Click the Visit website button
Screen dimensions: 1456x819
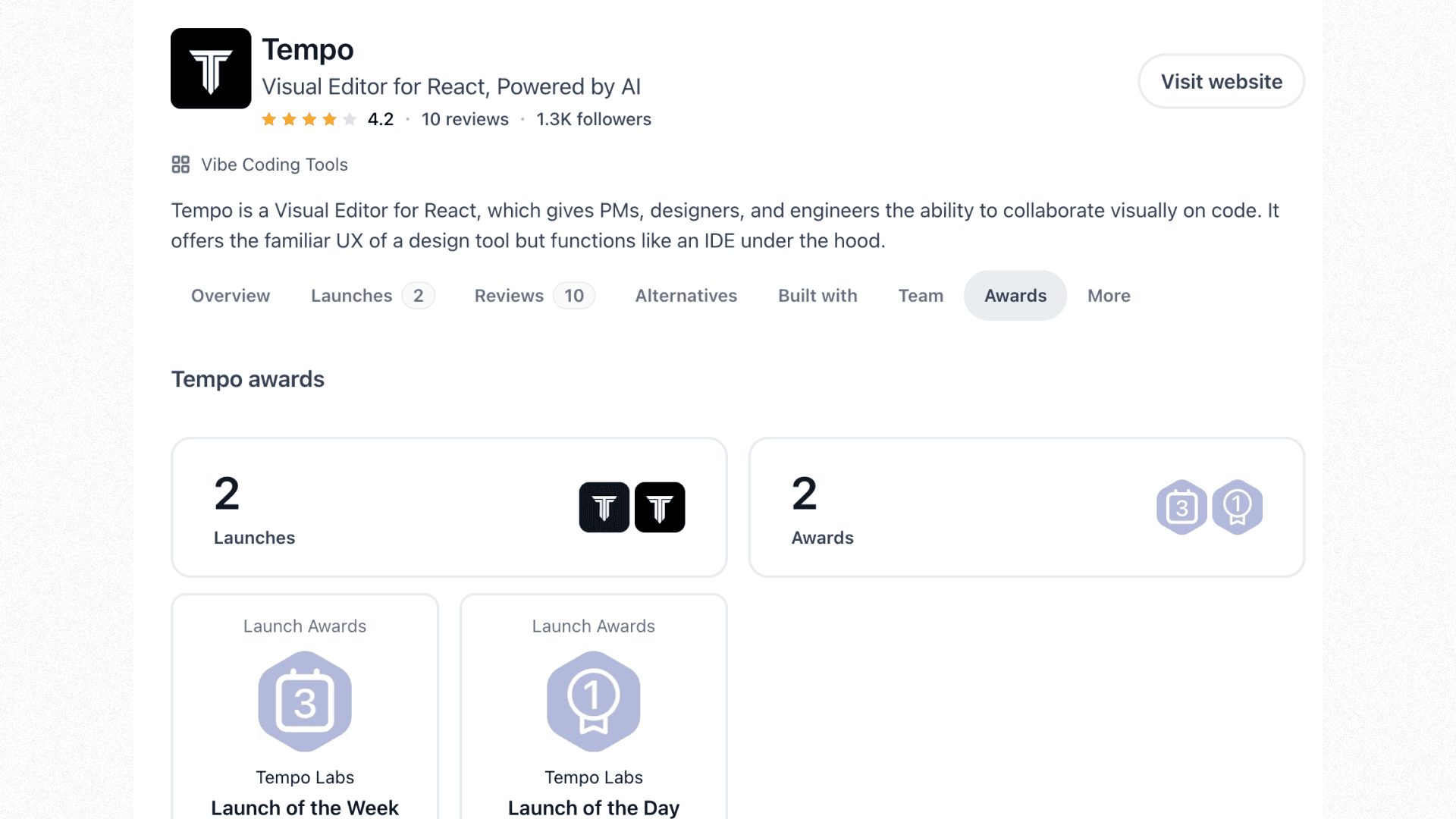pos(1221,81)
